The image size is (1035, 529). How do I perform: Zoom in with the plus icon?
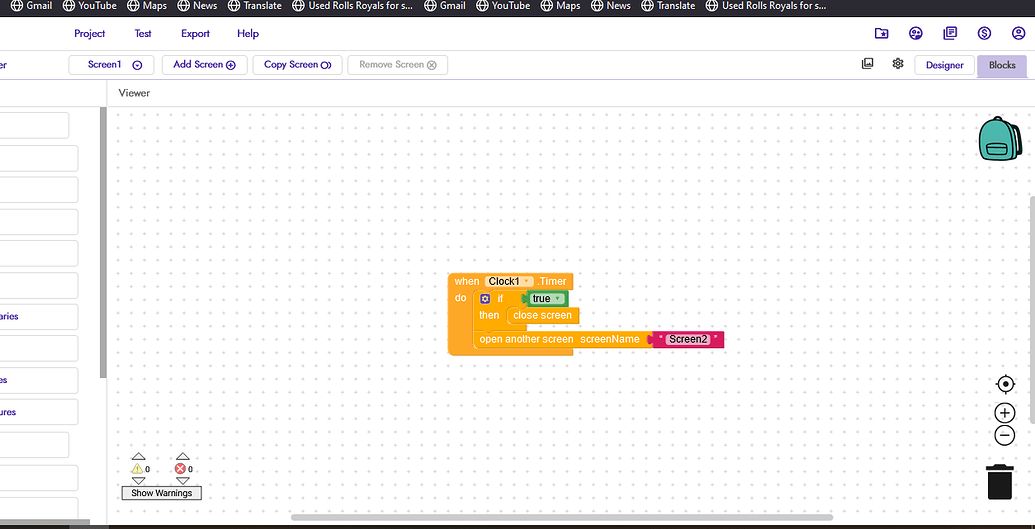pyautogui.click(x=1005, y=413)
